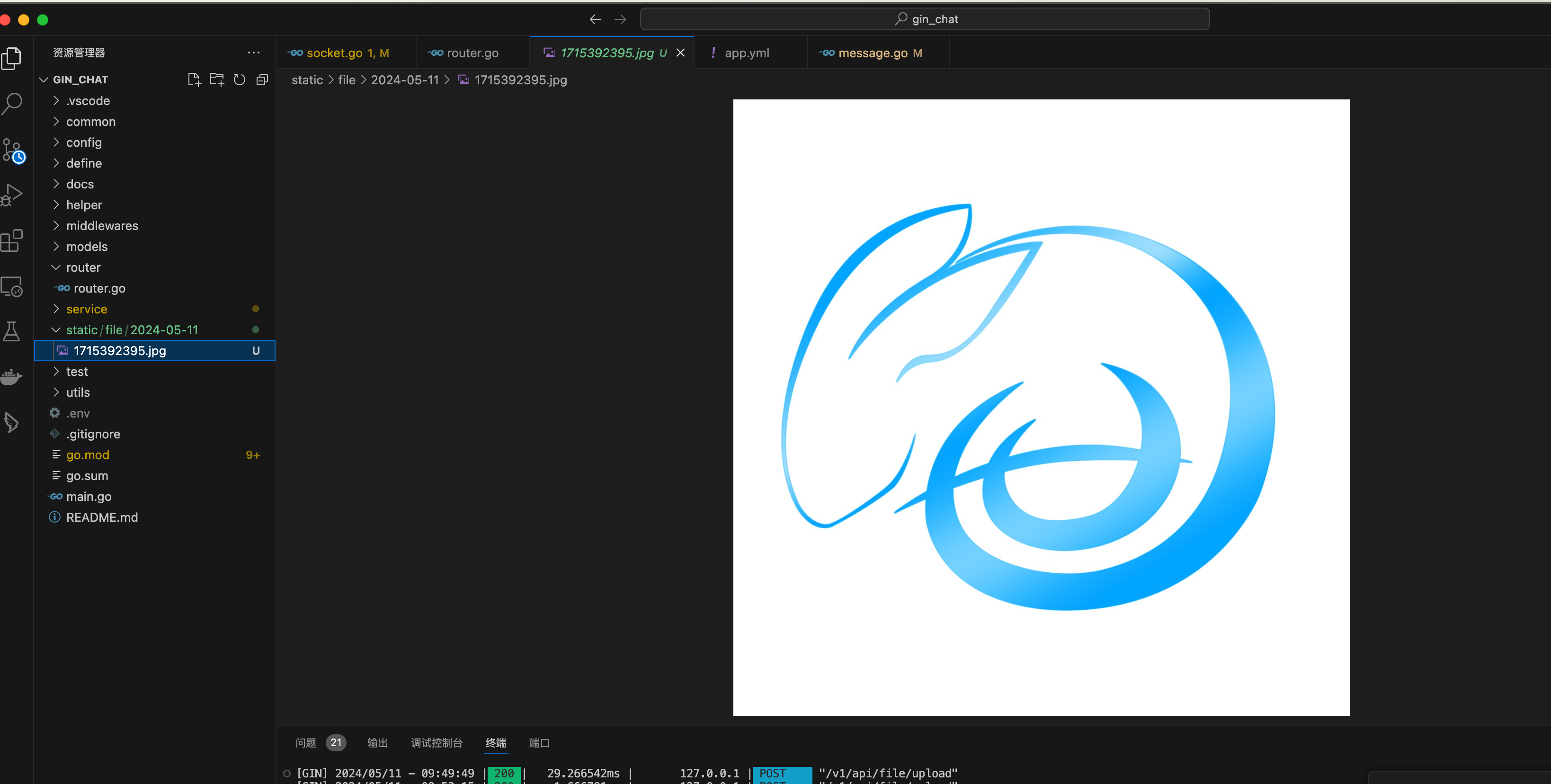Open router.go in the file tree

[155, 288]
